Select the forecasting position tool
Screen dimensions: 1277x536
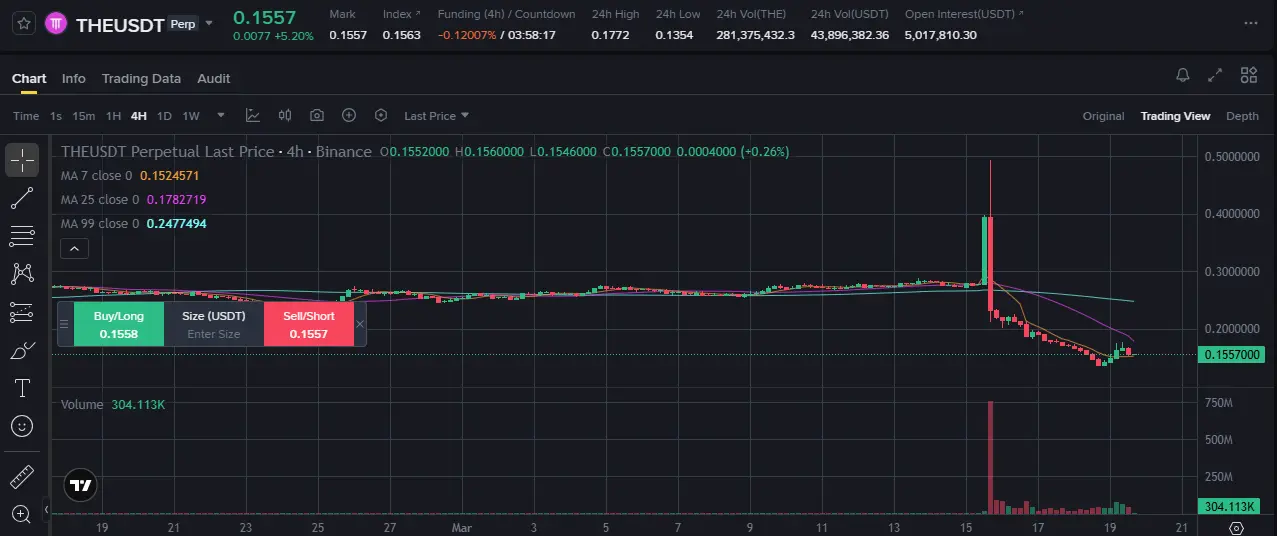point(22,312)
